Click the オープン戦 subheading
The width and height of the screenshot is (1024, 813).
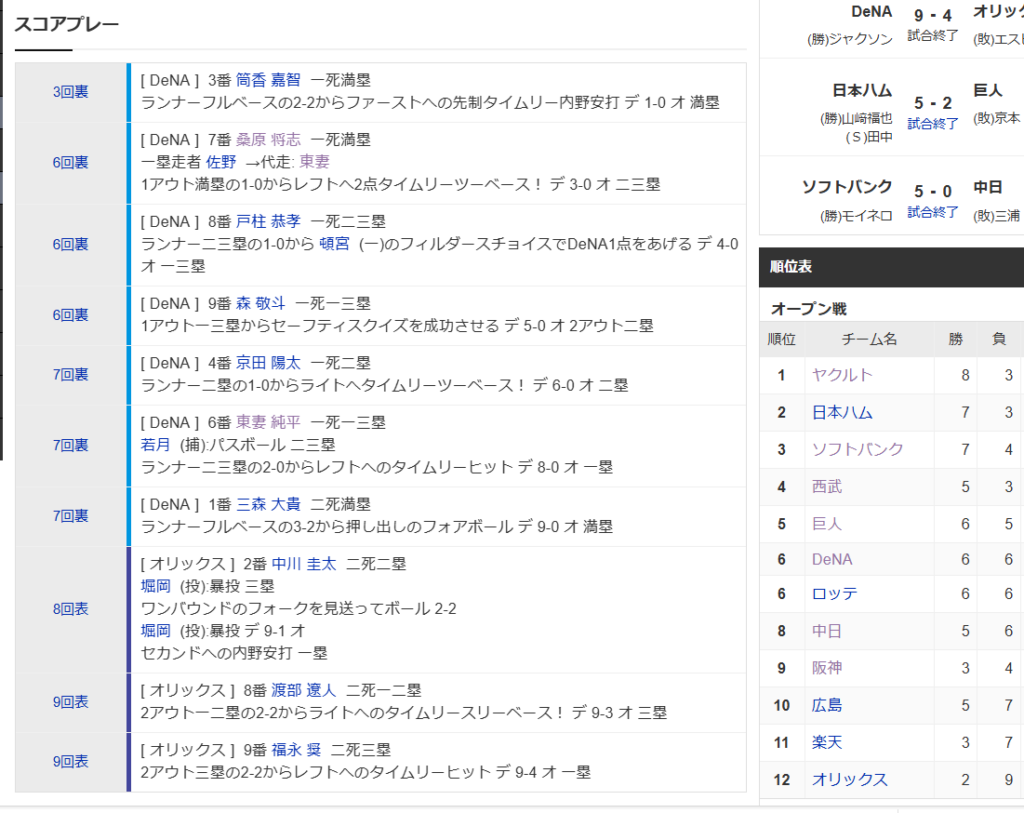pos(808,308)
